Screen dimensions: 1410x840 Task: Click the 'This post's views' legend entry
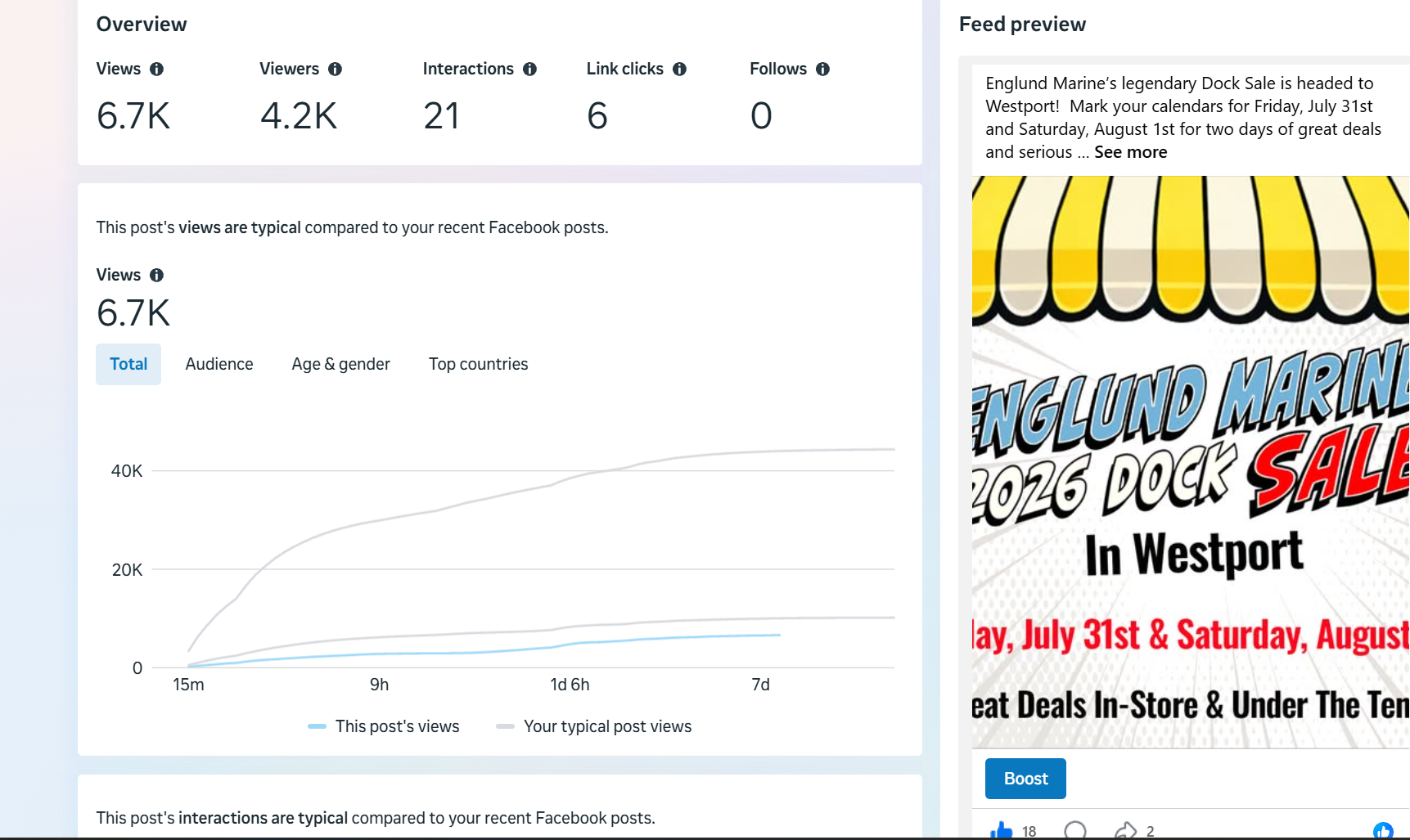pos(384,726)
